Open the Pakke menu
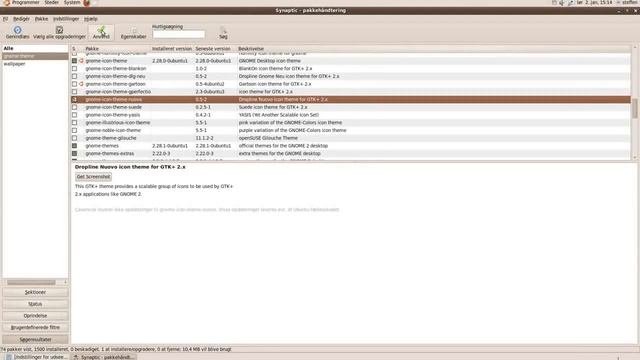This screenshot has width=640, height=360. [x=41, y=19]
